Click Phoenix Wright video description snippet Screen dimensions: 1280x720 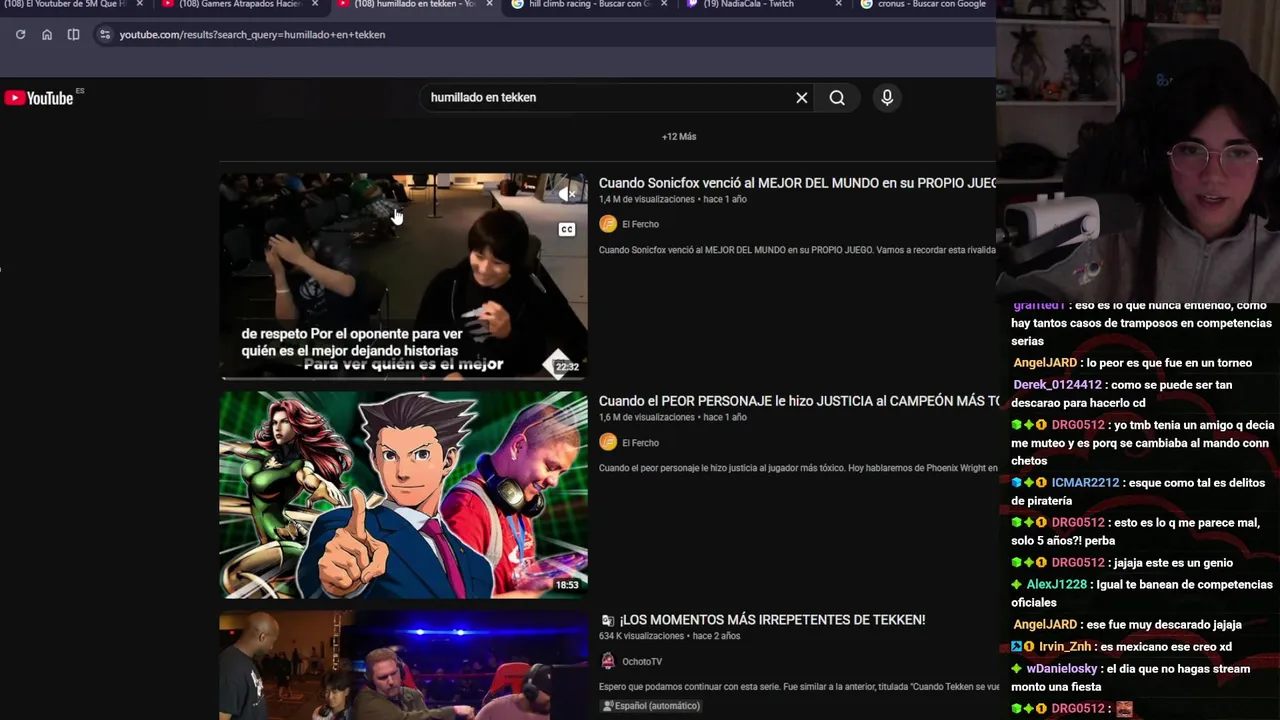(x=798, y=468)
